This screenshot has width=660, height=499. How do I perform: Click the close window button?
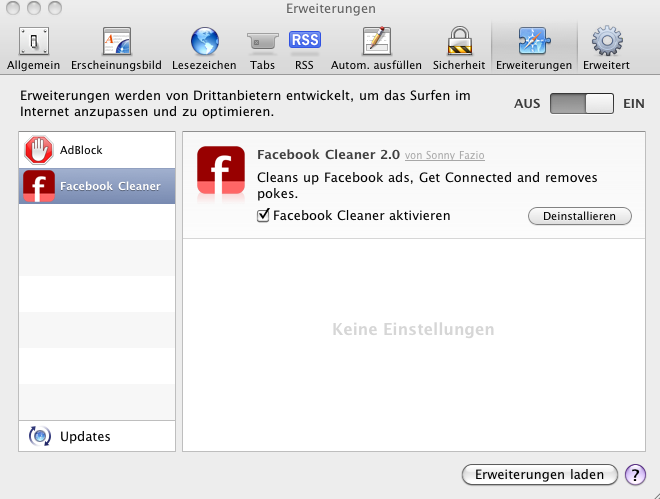tap(13, 8)
